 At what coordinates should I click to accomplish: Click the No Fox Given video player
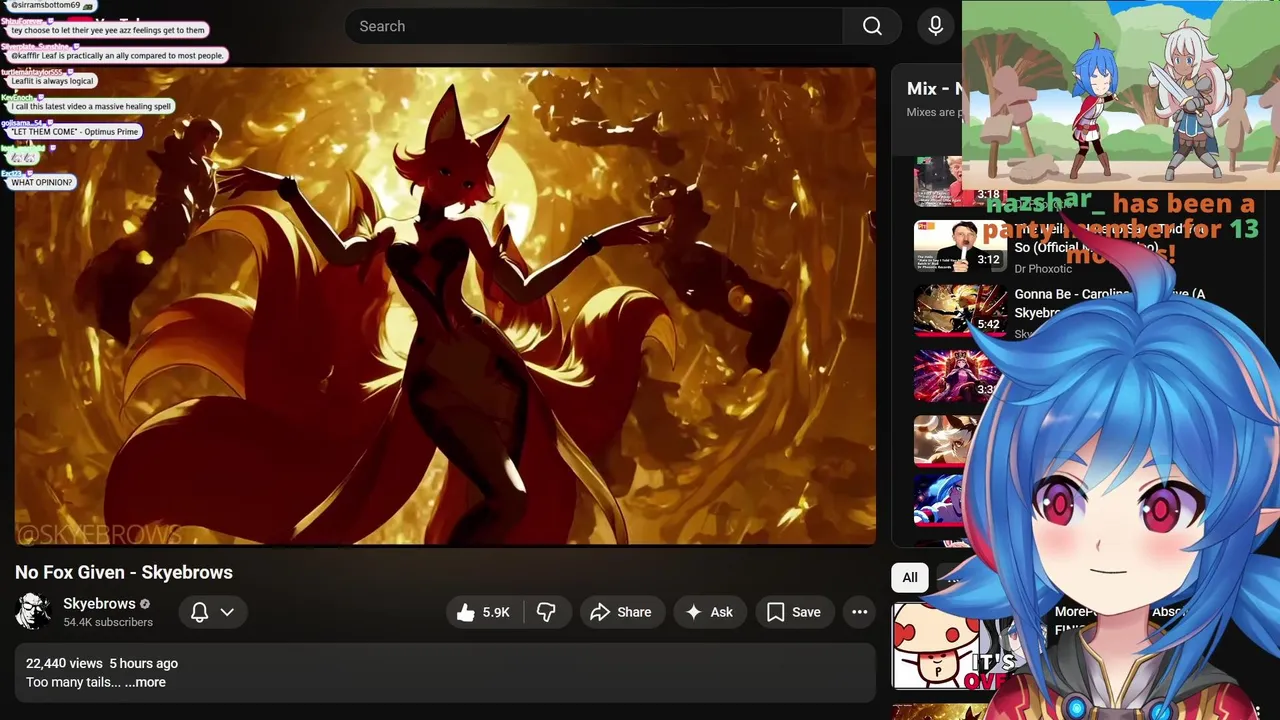(445, 306)
